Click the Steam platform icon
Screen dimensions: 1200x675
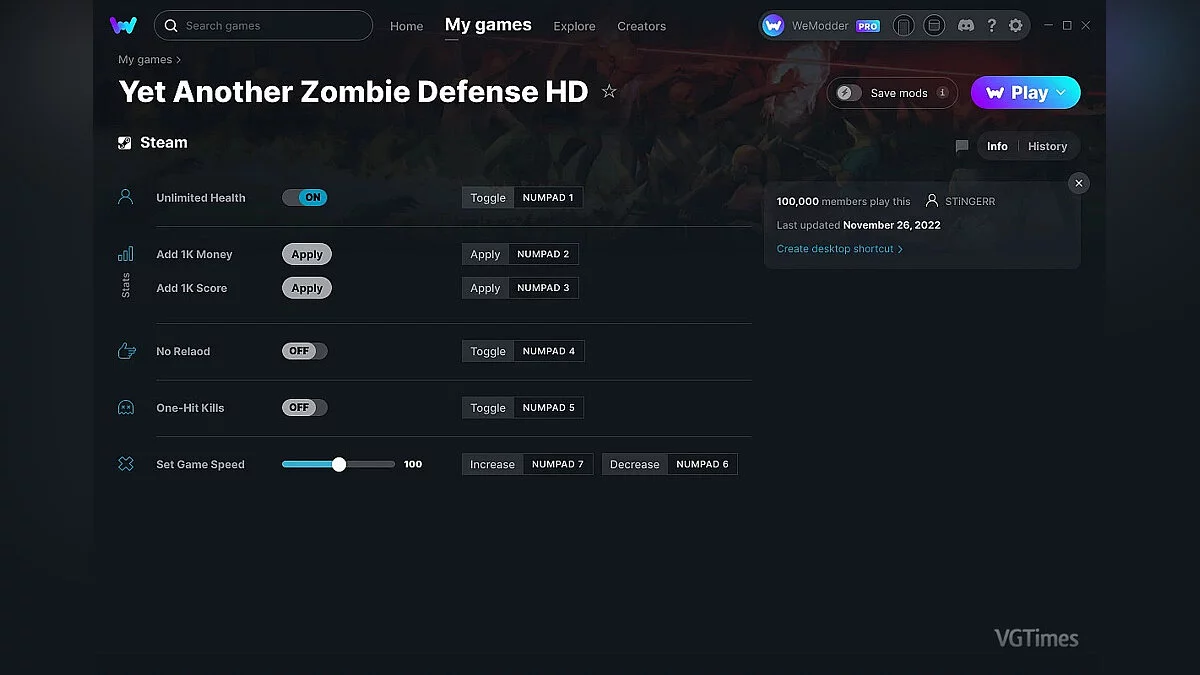[125, 143]
